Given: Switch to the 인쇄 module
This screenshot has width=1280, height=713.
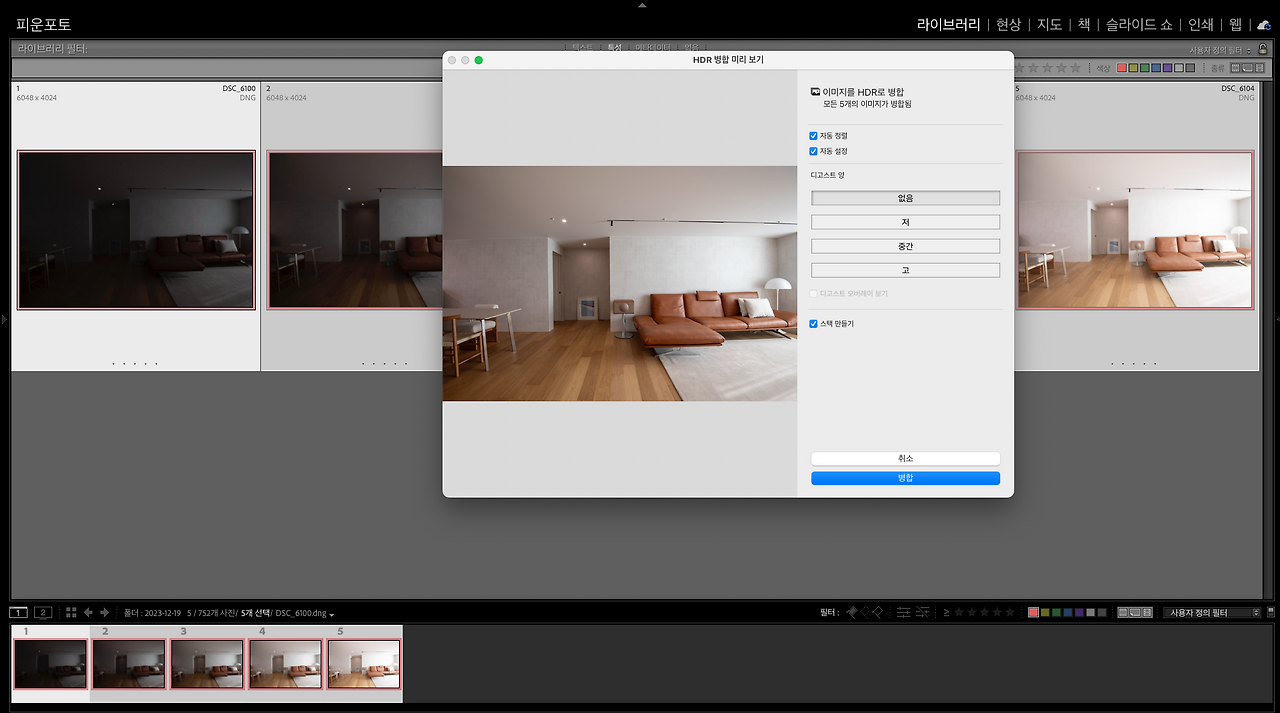Looking at the screenshot, I should (x=1200, y=24).
